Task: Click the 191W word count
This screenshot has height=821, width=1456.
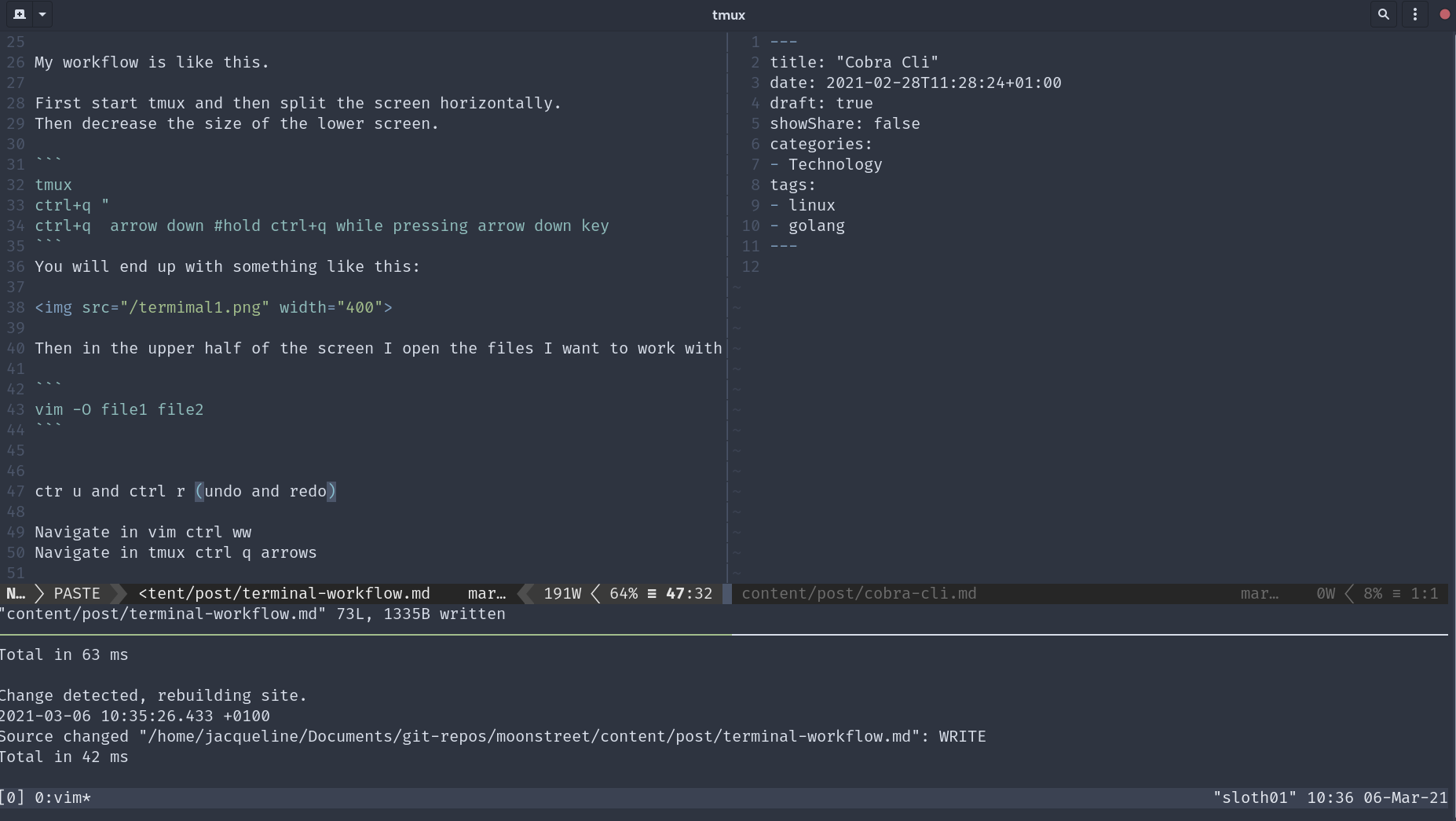Action: point(562,593)
